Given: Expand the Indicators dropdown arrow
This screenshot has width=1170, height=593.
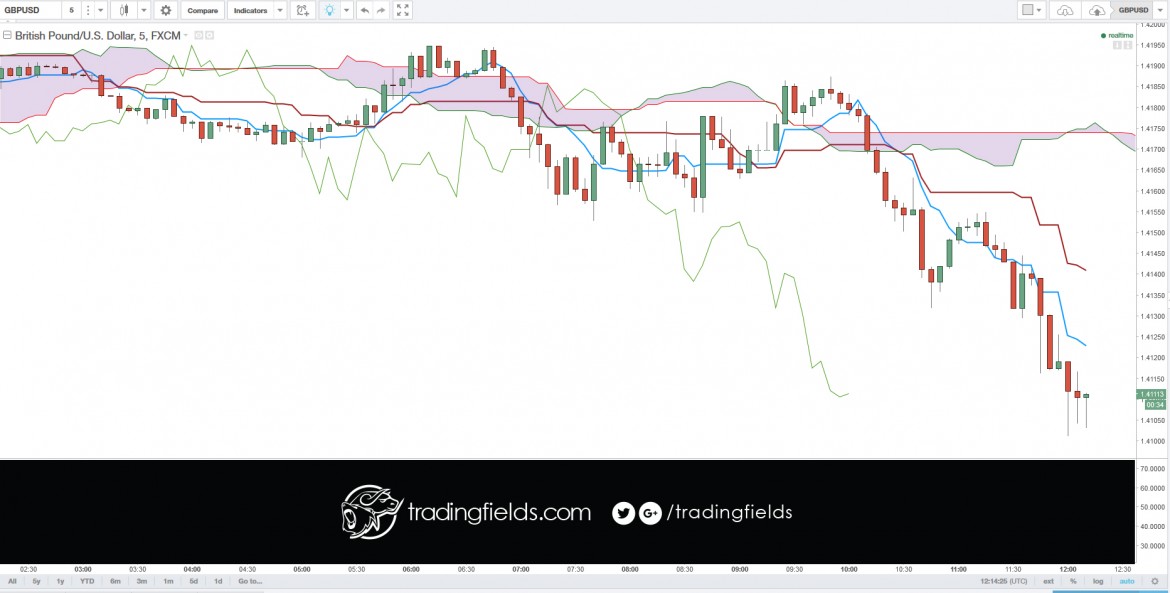Looking at the screenshot, I should [x=280, y=10].
